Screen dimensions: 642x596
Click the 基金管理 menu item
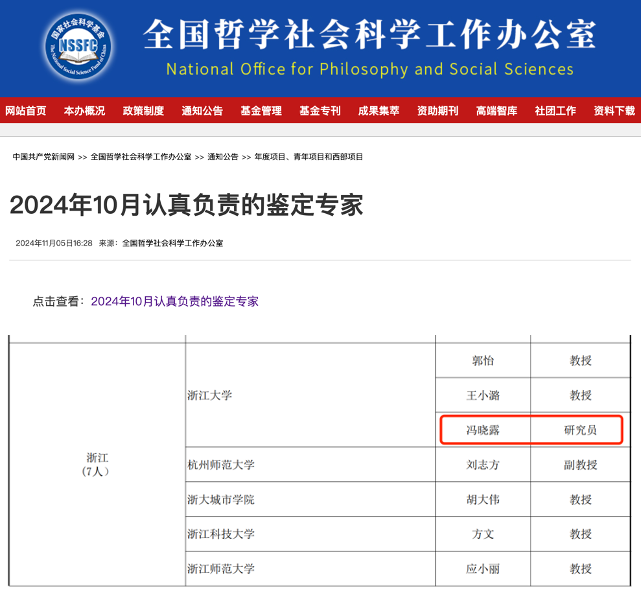pyautogui.click(x=261, y=111)
